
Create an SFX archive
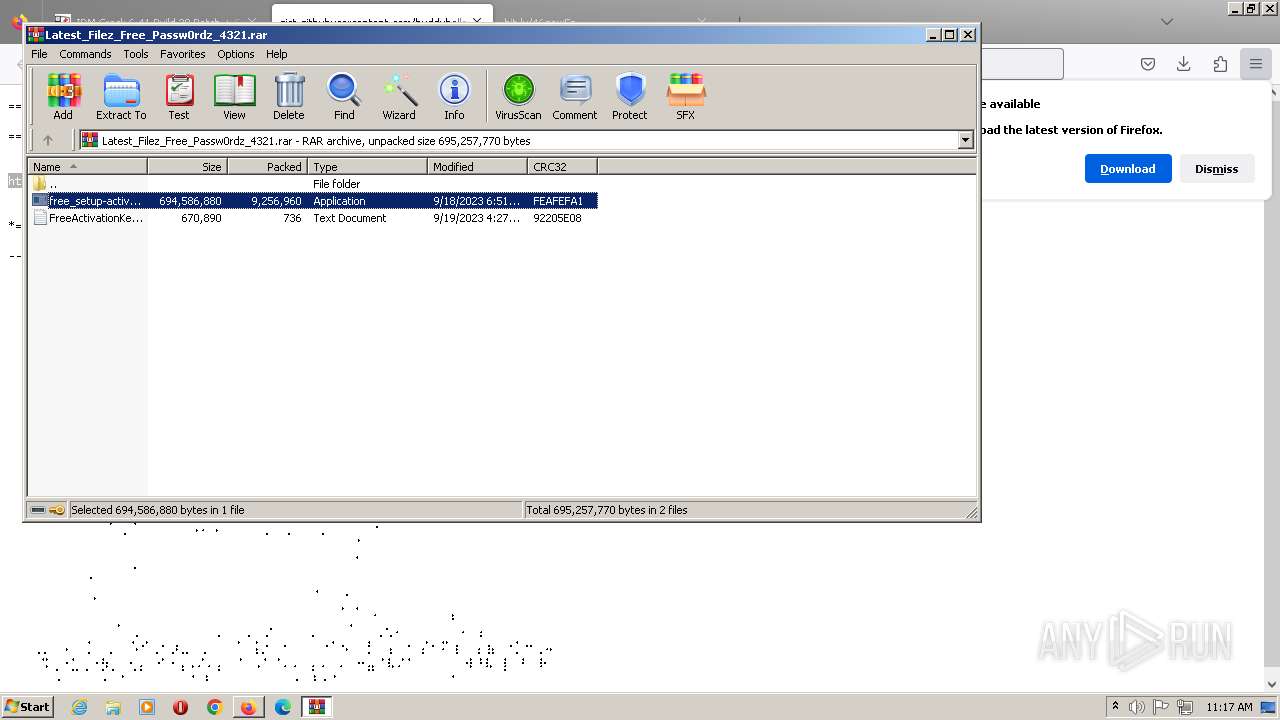[x=685, y=97]
